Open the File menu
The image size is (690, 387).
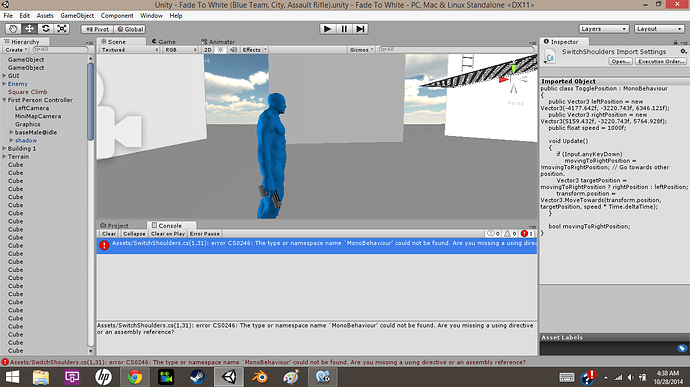point(8,15)
